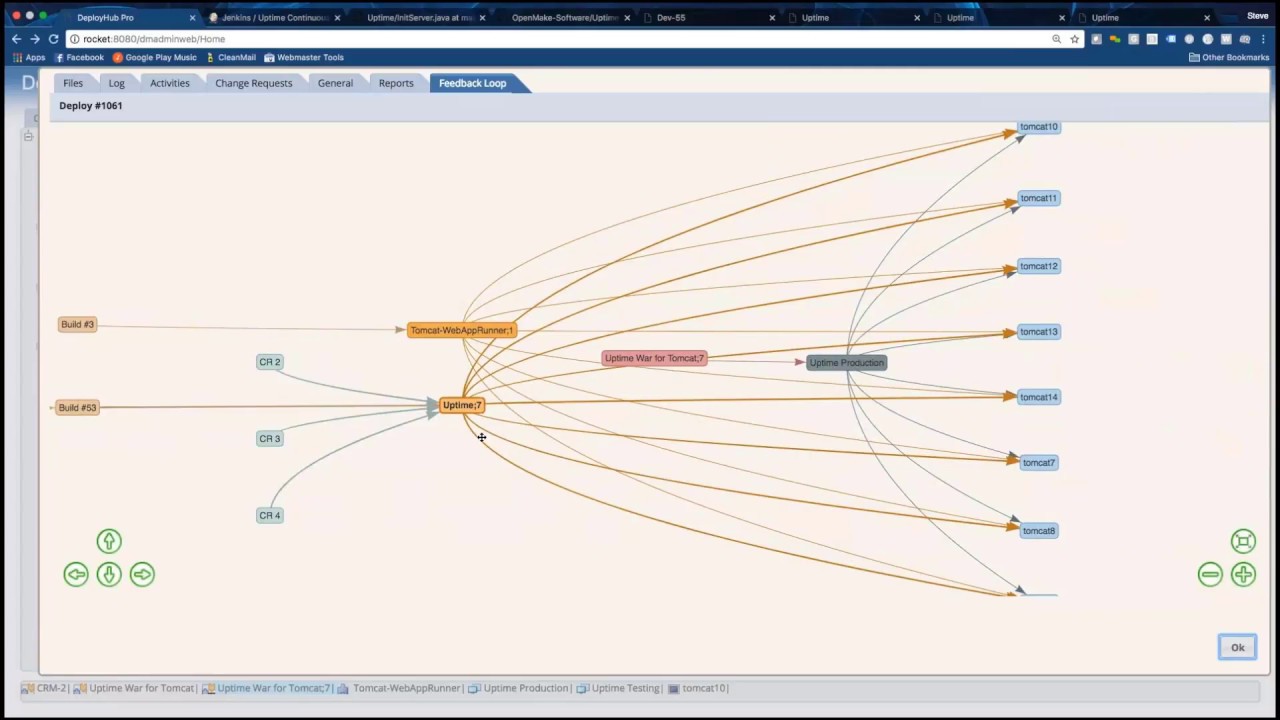Zoom in with the plus icon

coord(1243,574)
